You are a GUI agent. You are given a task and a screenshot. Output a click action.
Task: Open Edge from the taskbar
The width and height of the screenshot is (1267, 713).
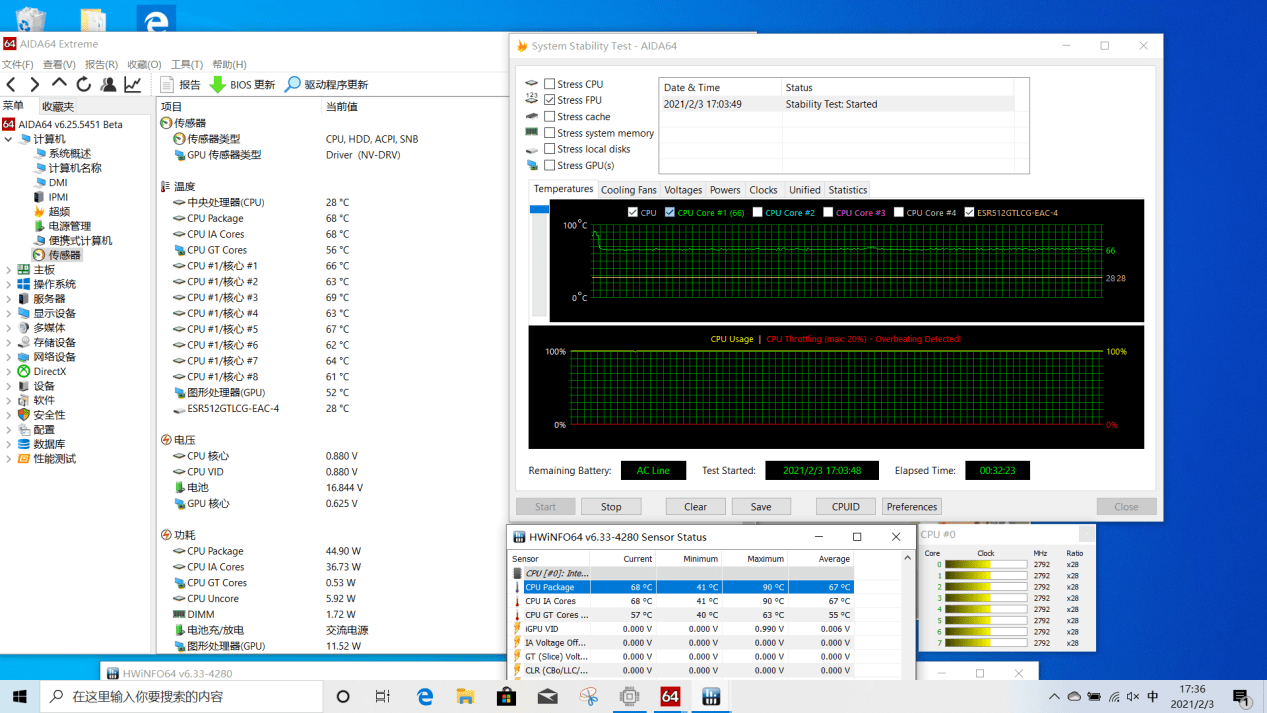pyautogui.click(x=425, y=696)
